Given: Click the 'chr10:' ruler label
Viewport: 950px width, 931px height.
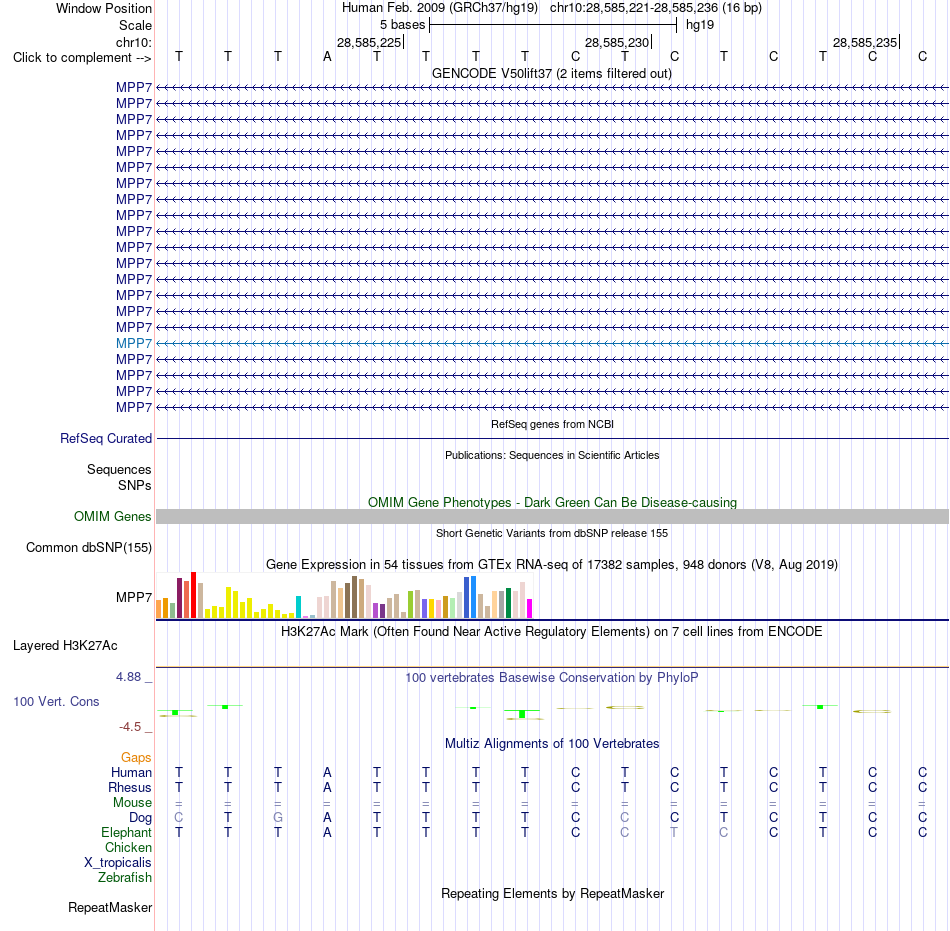Looking at the screenshot, I should click(134, 42).
